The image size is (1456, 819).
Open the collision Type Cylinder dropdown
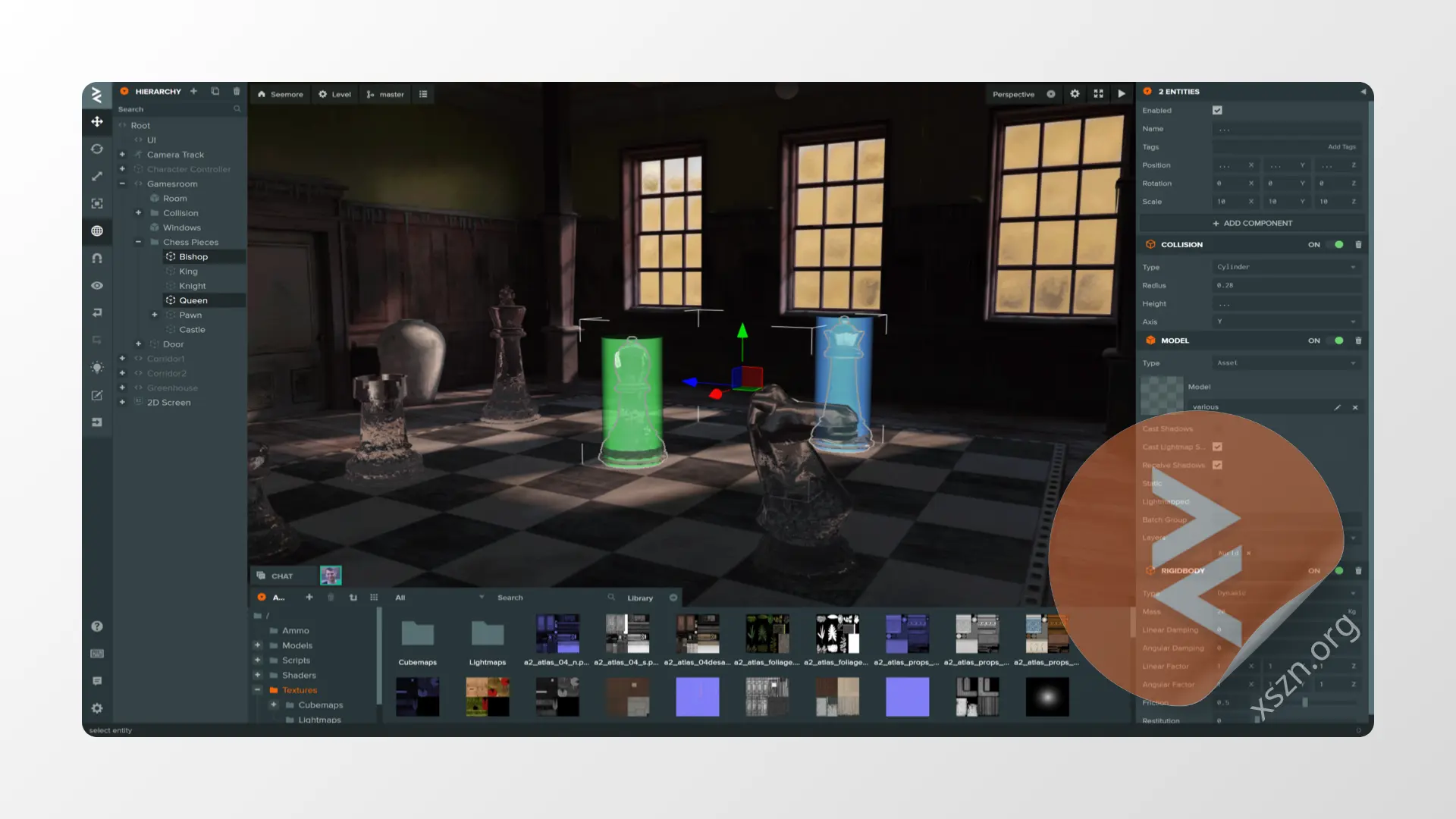[1286, 267]
